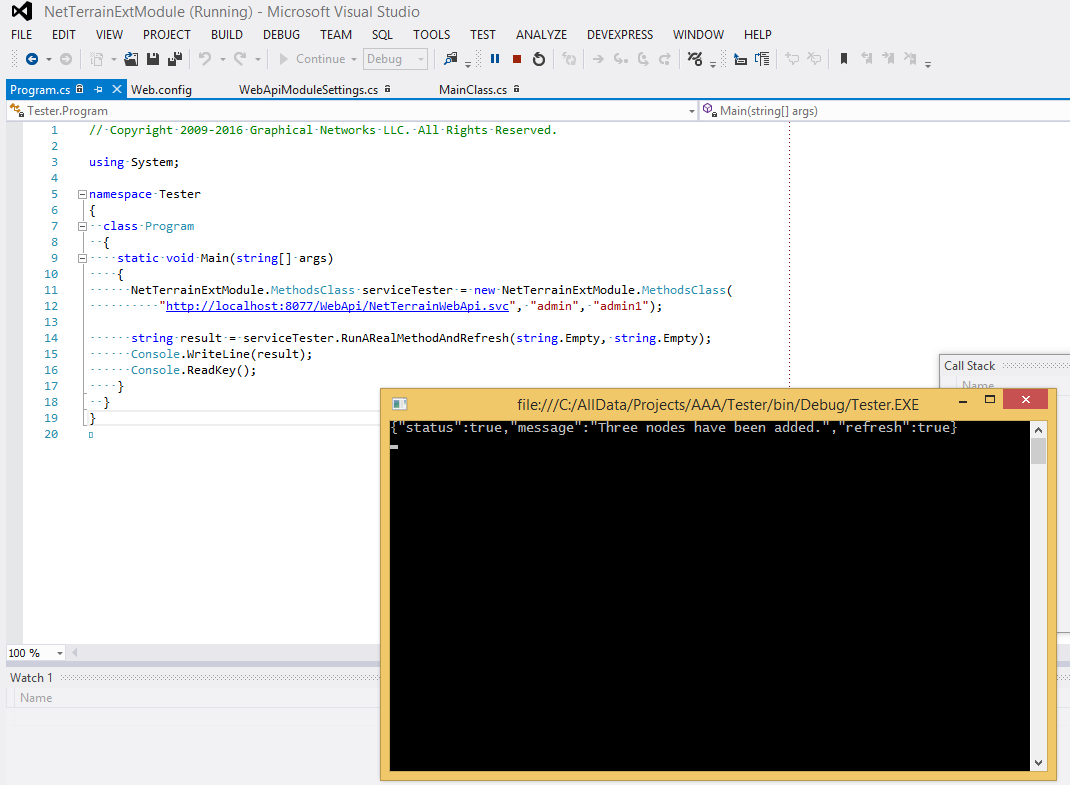
Task: Open the DEBUG menu
Action: pos(281,34)
